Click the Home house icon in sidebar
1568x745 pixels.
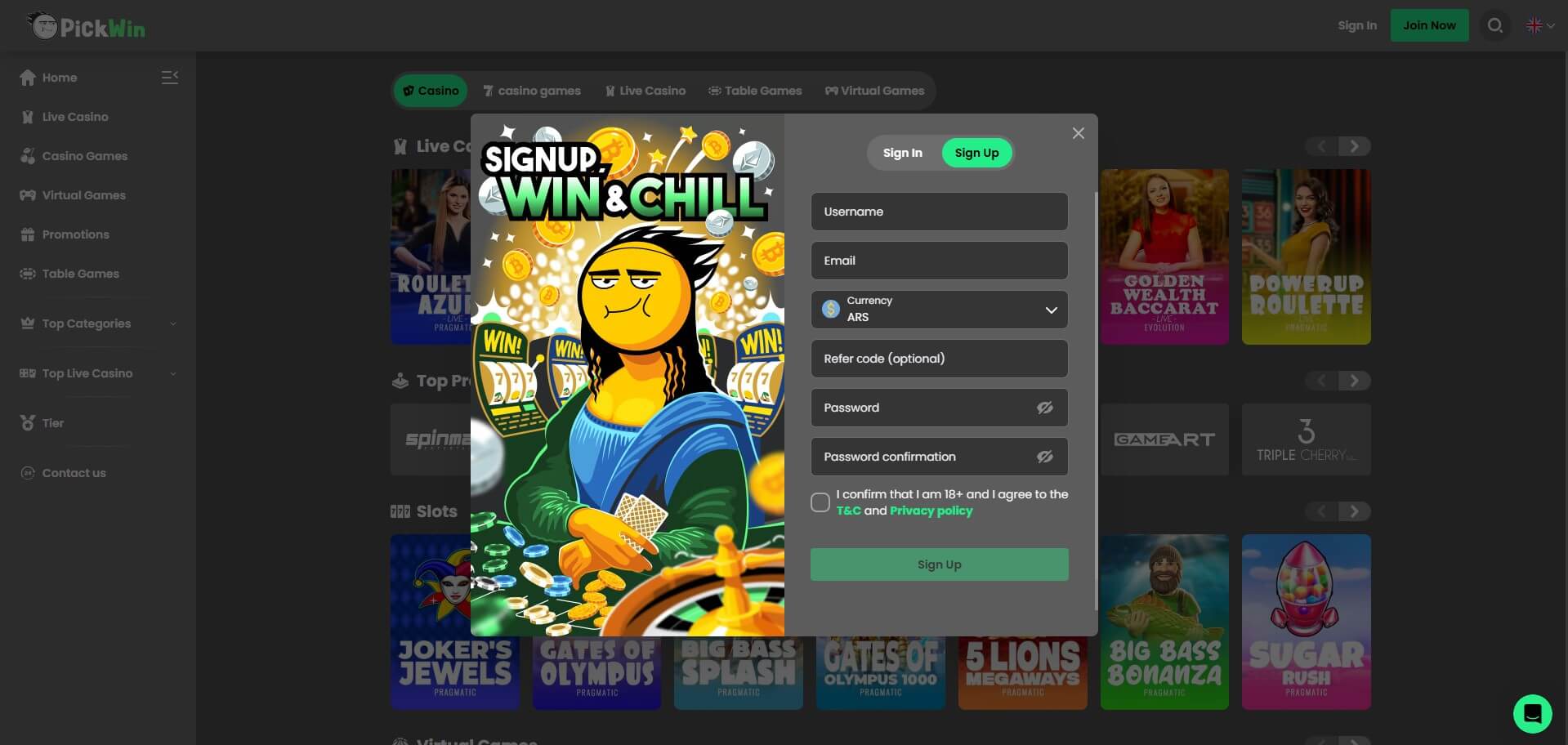(27, 78)
